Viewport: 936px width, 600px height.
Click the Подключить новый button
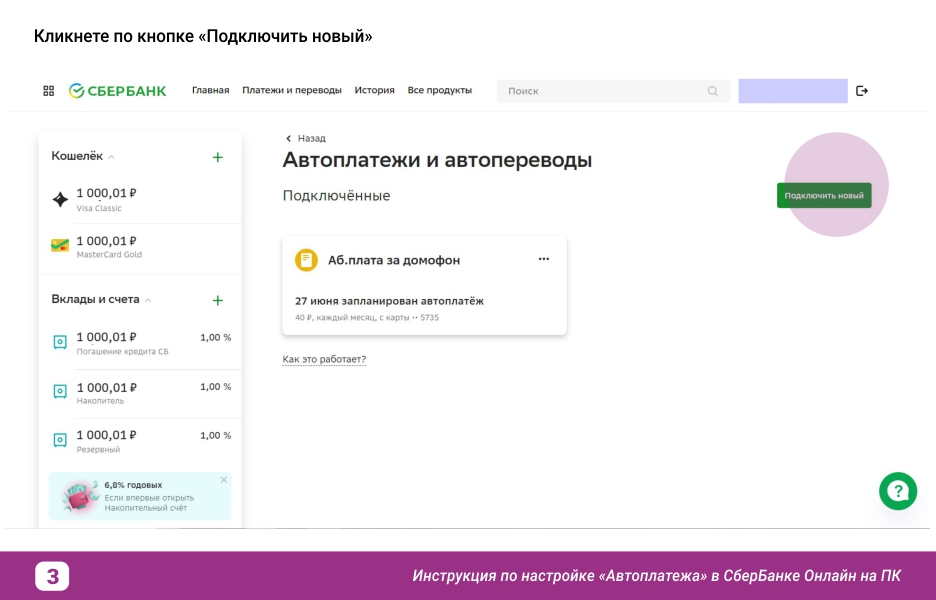point(824,195)
